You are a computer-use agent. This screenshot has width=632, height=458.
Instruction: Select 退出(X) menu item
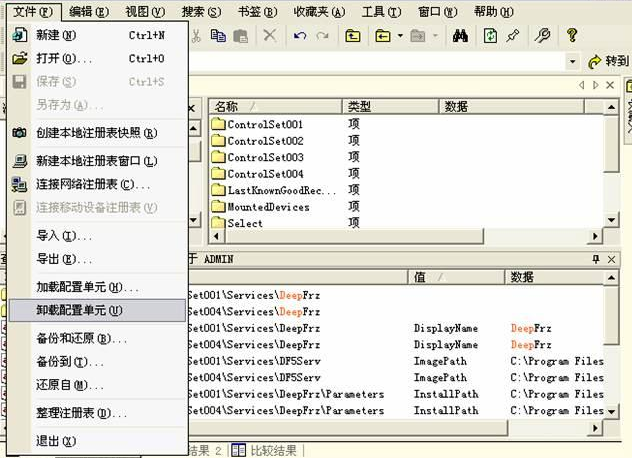tap(98, 441)
